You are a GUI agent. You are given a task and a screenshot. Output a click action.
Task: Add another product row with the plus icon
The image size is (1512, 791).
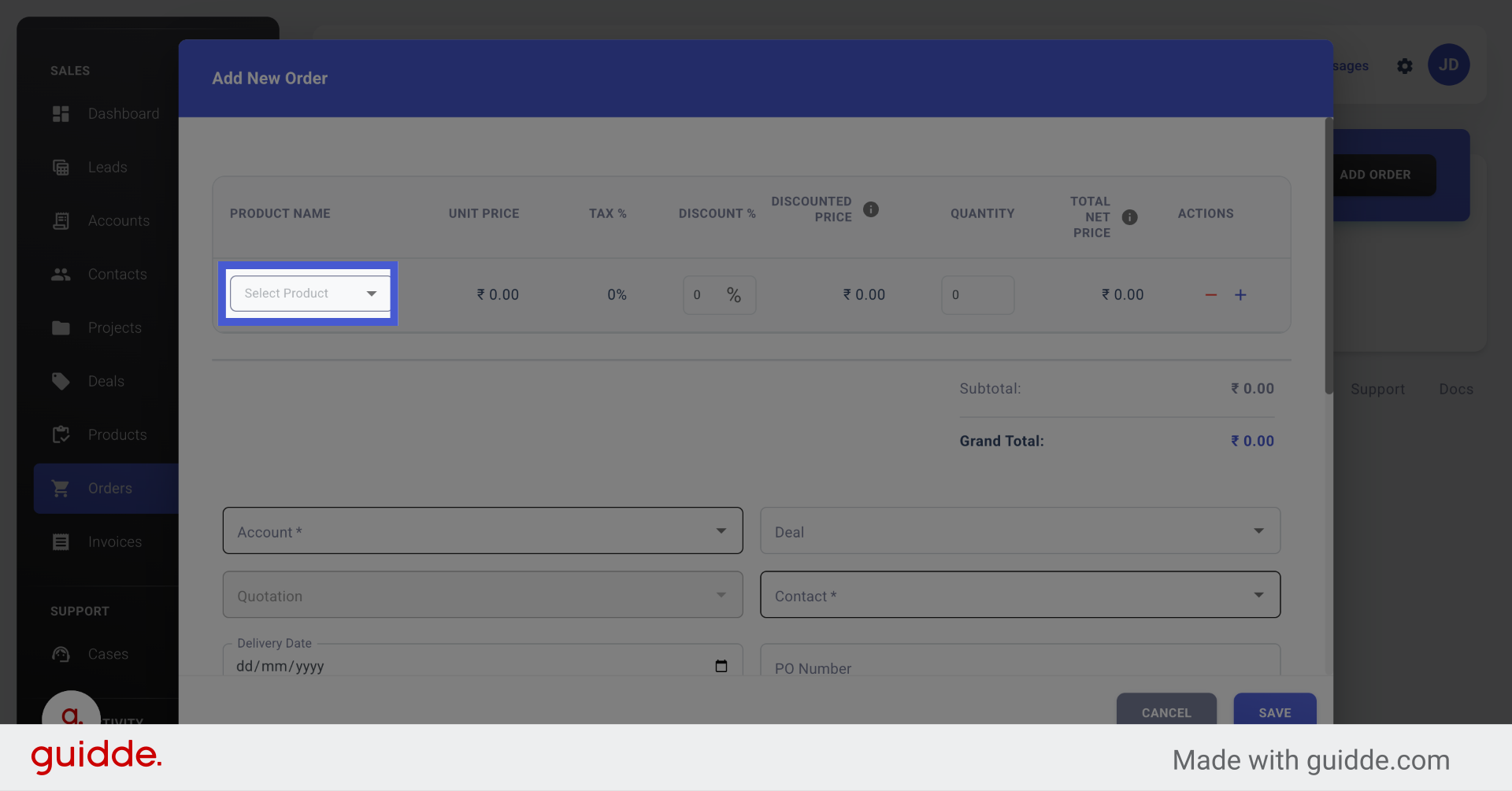point(1240,294)
